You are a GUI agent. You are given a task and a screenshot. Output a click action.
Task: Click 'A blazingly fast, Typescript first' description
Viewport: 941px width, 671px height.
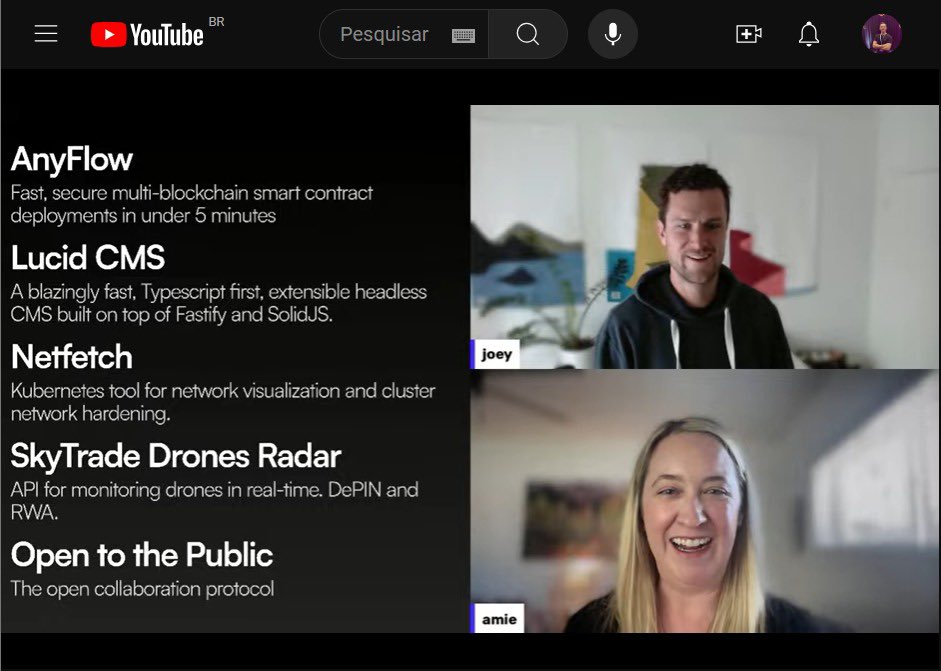pyautogui.click(x=218, y=303)
